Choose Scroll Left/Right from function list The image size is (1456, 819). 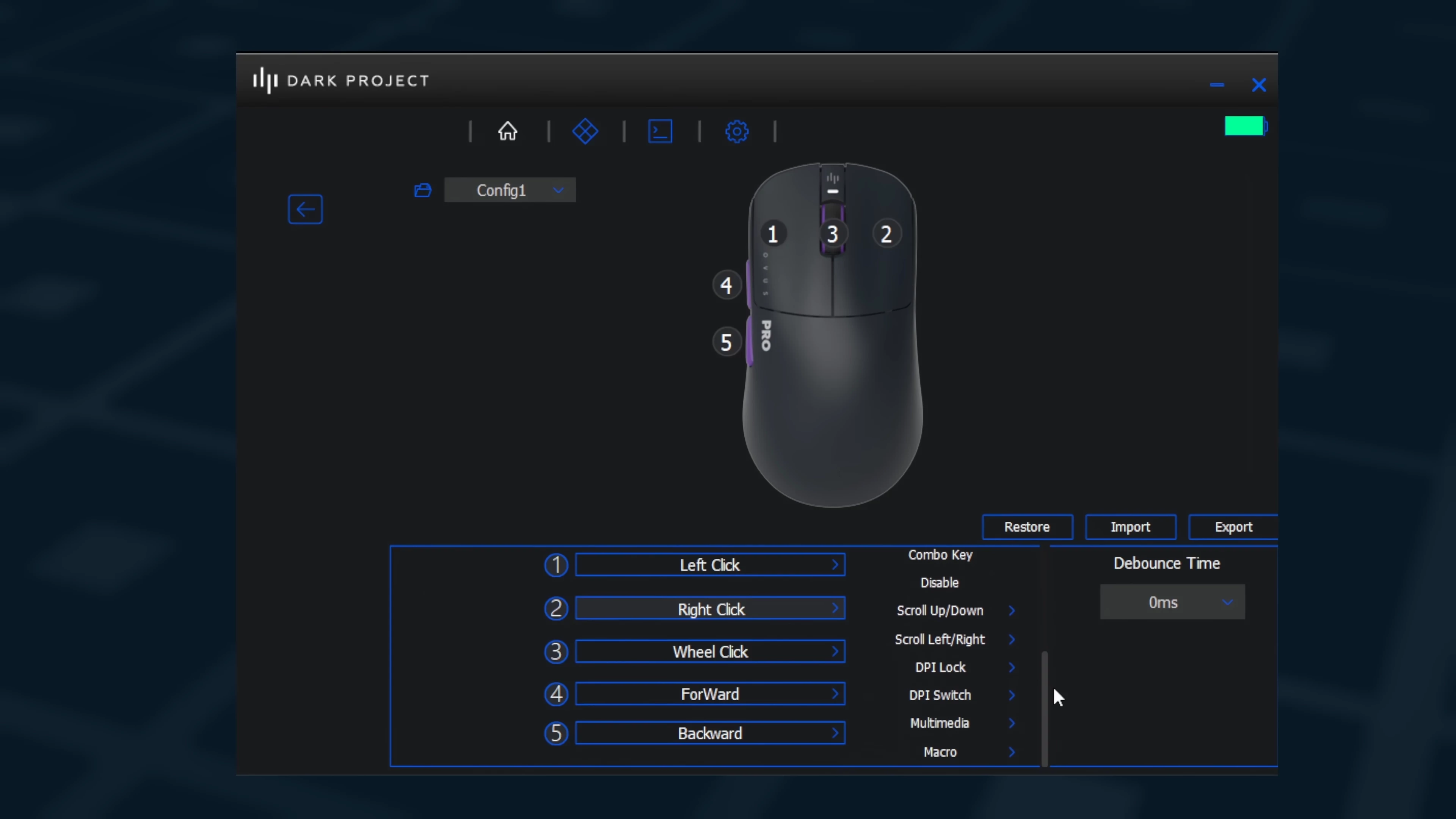click(x=940, y=639)
